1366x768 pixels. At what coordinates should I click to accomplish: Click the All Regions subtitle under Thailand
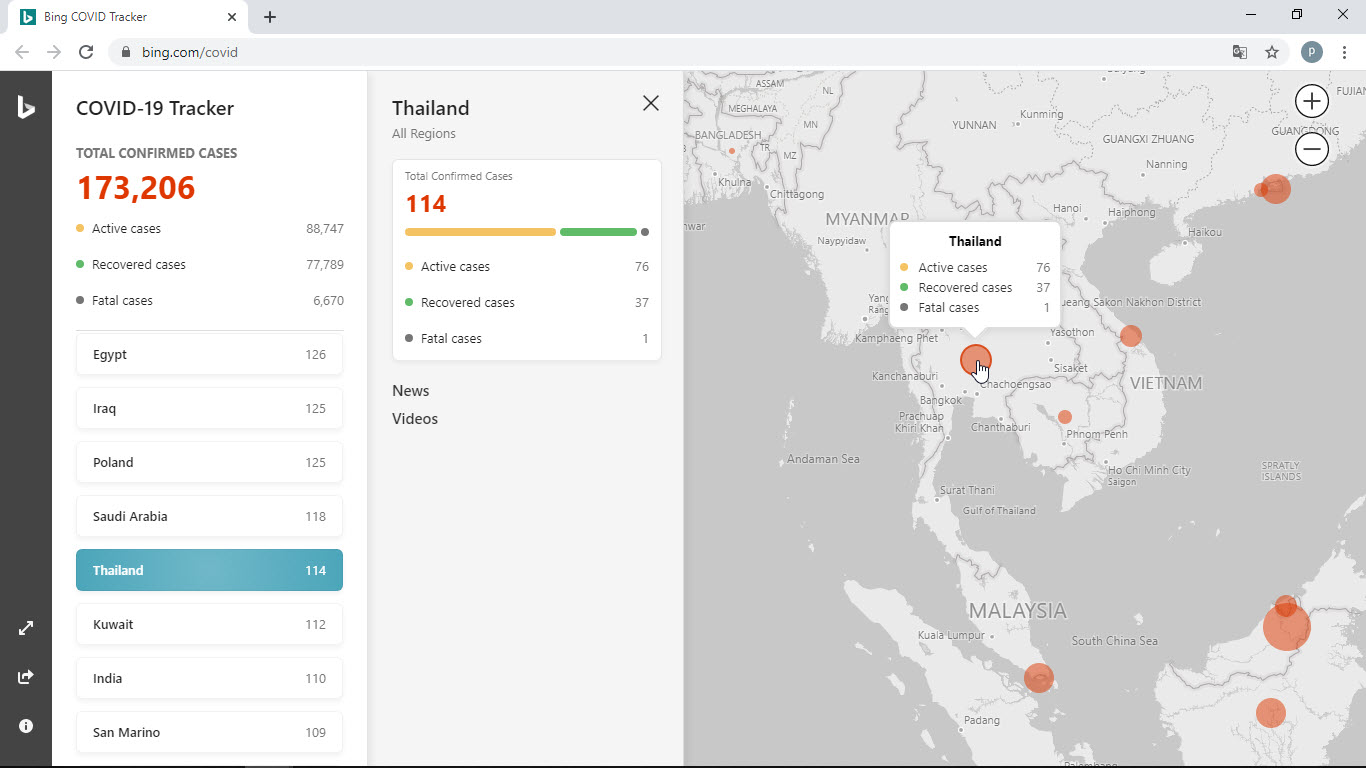pos(424,134)
